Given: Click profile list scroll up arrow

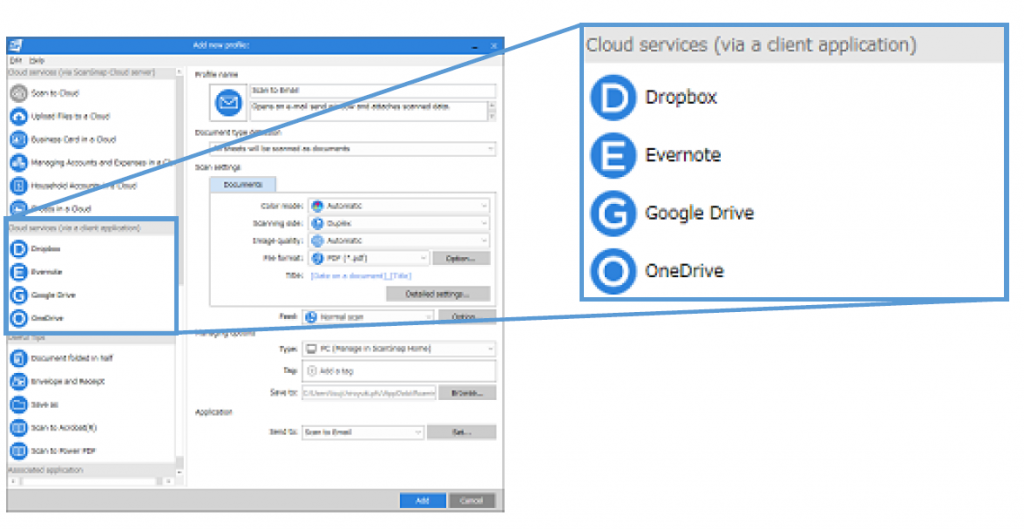Looking at the screenshot, I should pyautogui.click(x=180, y=72).
